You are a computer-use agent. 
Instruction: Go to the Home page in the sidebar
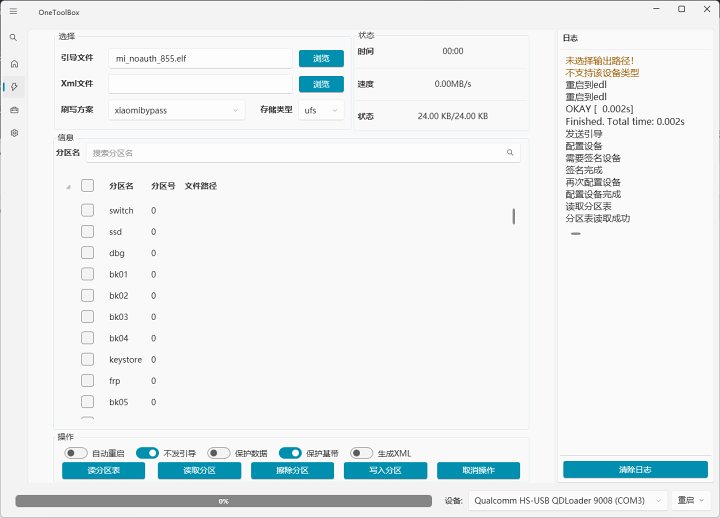click(x=14, y=63)
